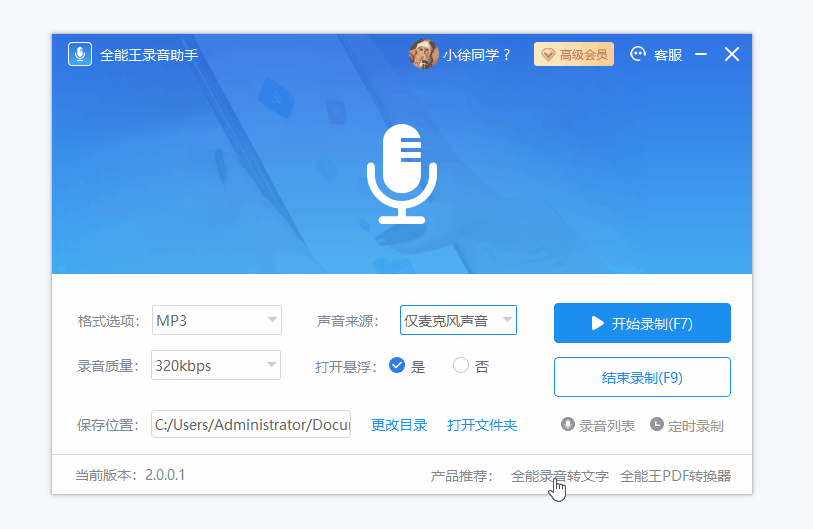813x529 pixels.
Task: Click the 更改目录 link
Action: click(399, 425)
